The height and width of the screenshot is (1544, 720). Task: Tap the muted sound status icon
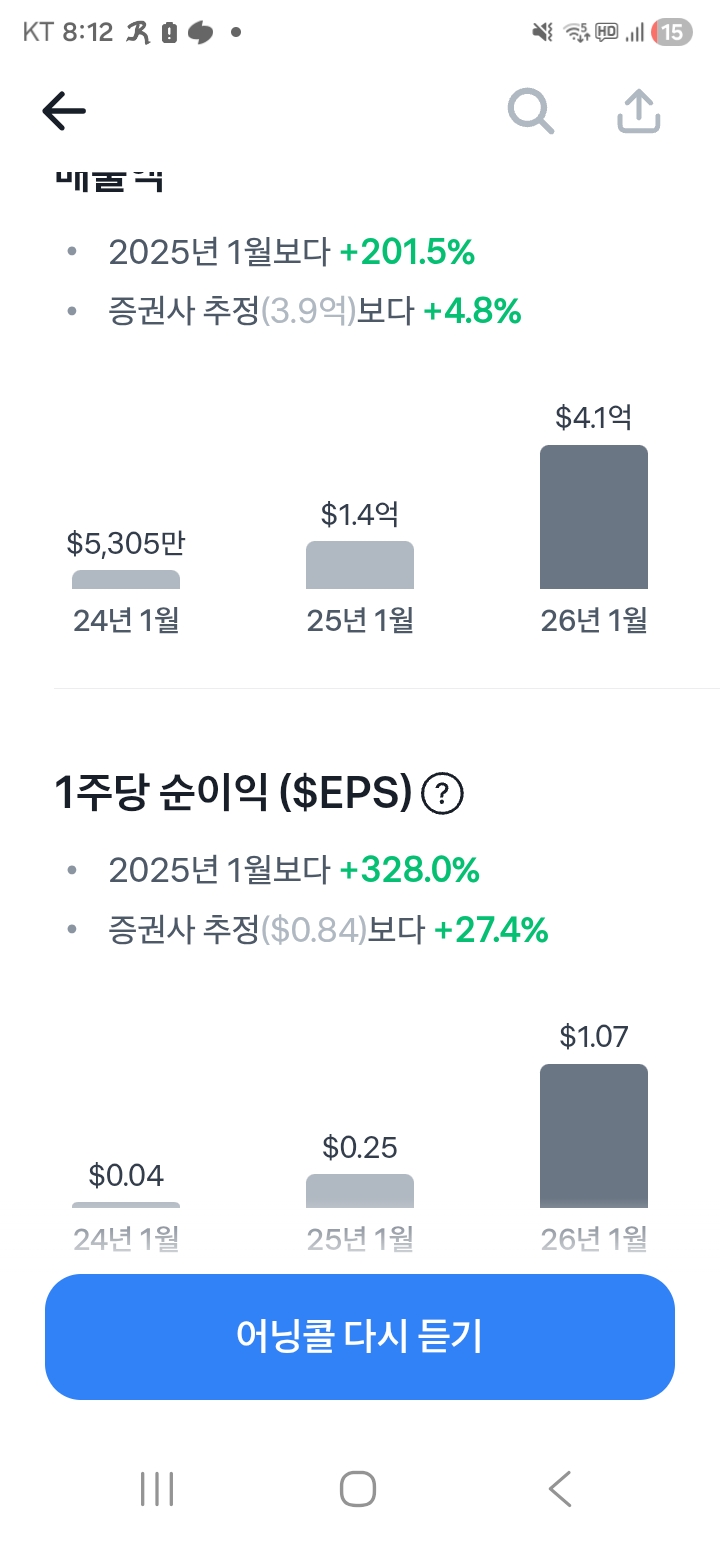pyautogui.click(x=542, y=33)
